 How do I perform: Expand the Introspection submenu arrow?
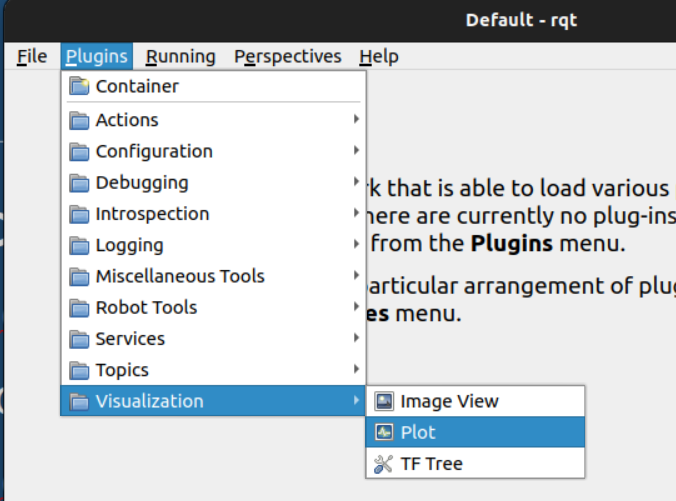click(356, 214)
